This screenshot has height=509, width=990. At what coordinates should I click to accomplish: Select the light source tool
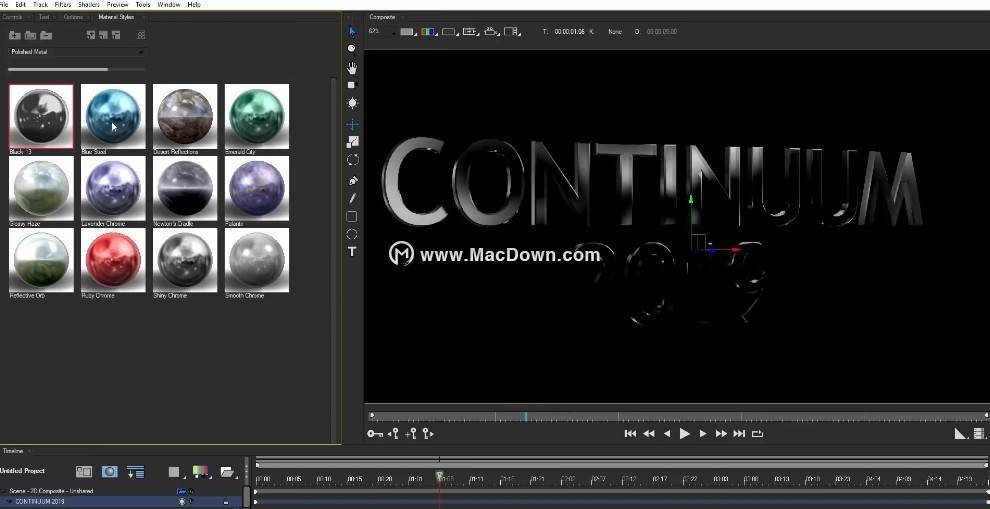(x=352, y=103)
